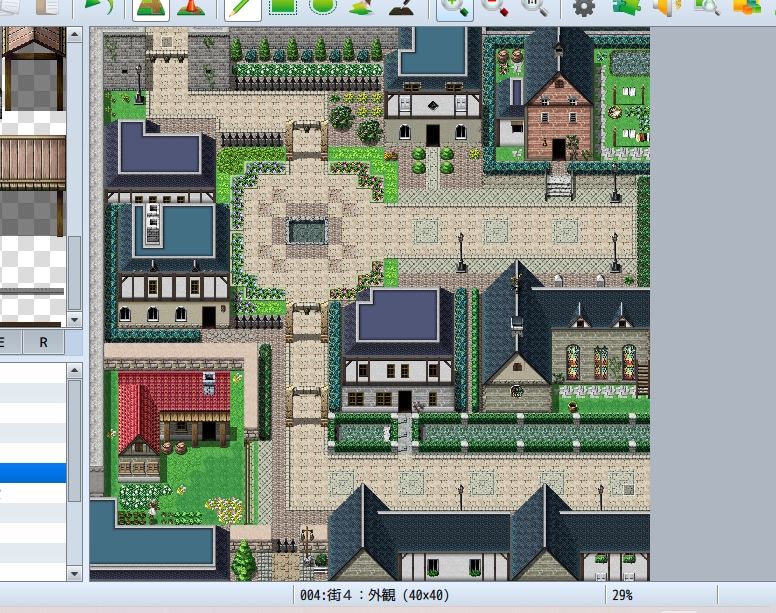Click the brick house door on the map
776x613 pixels.
pyautogui.click(x=559, y=149)
